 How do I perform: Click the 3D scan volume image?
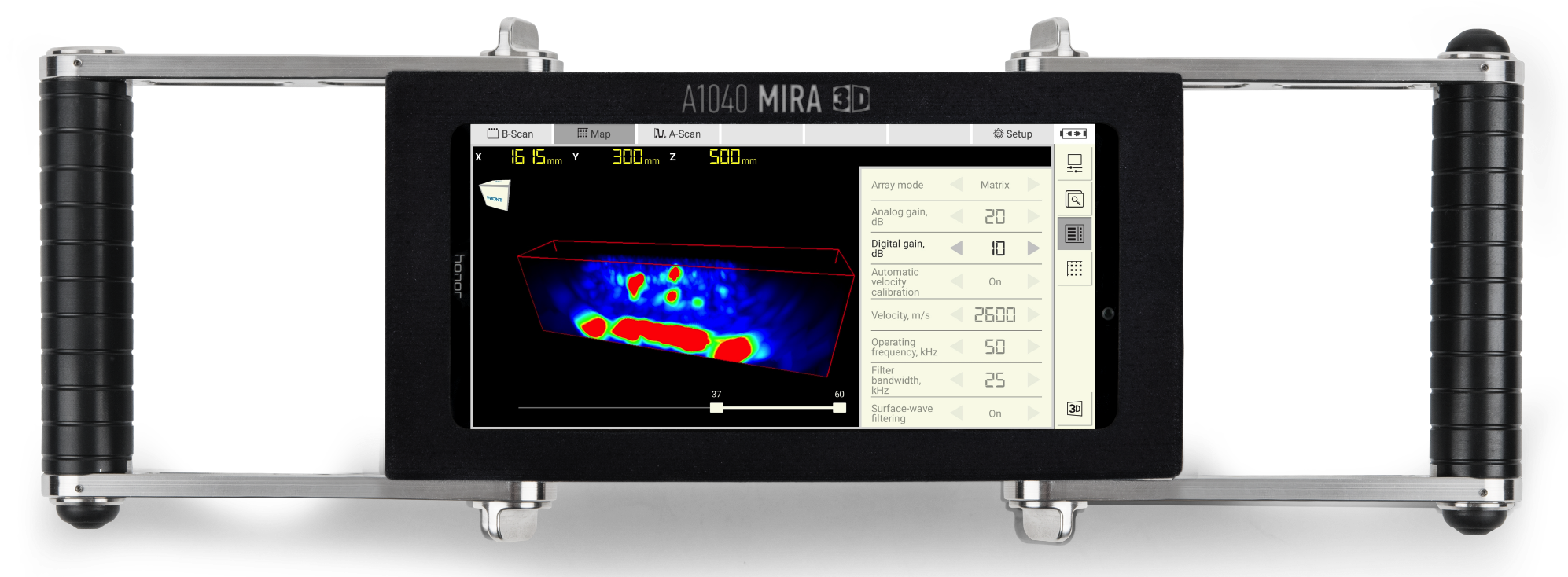tap(686, 308)
